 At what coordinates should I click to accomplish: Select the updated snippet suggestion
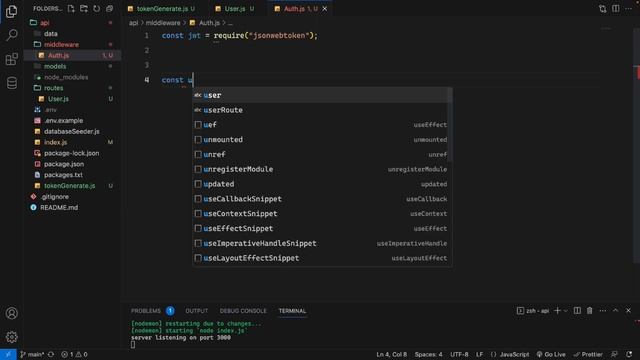pos(322,184)
